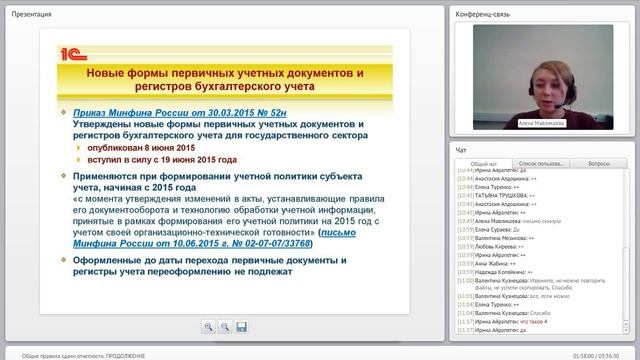Click chat message ТАТЬЯНА ТРУШКОВА: ++
The image size is (640, 360).
(x=496, y=196)
